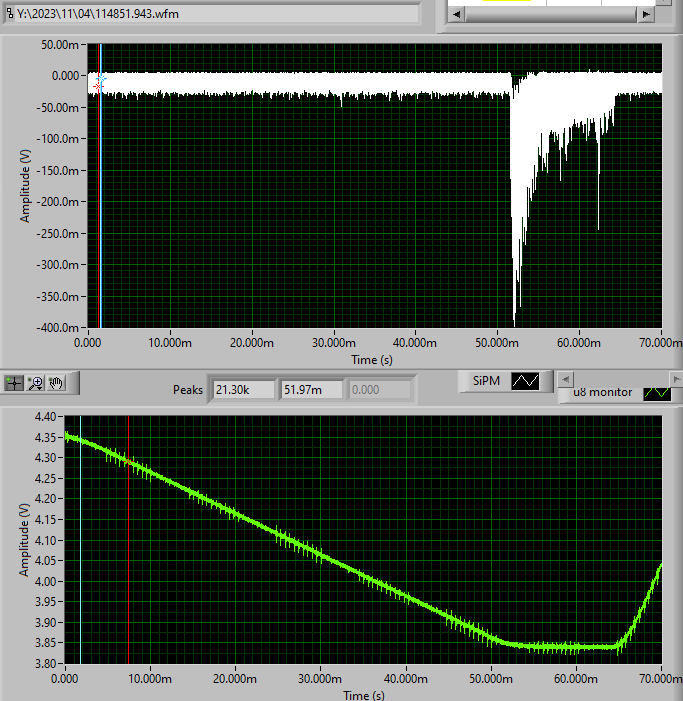Select the cursor movement crosshair tool
This screenshot has width=683, height=701.
coord(14,383)
